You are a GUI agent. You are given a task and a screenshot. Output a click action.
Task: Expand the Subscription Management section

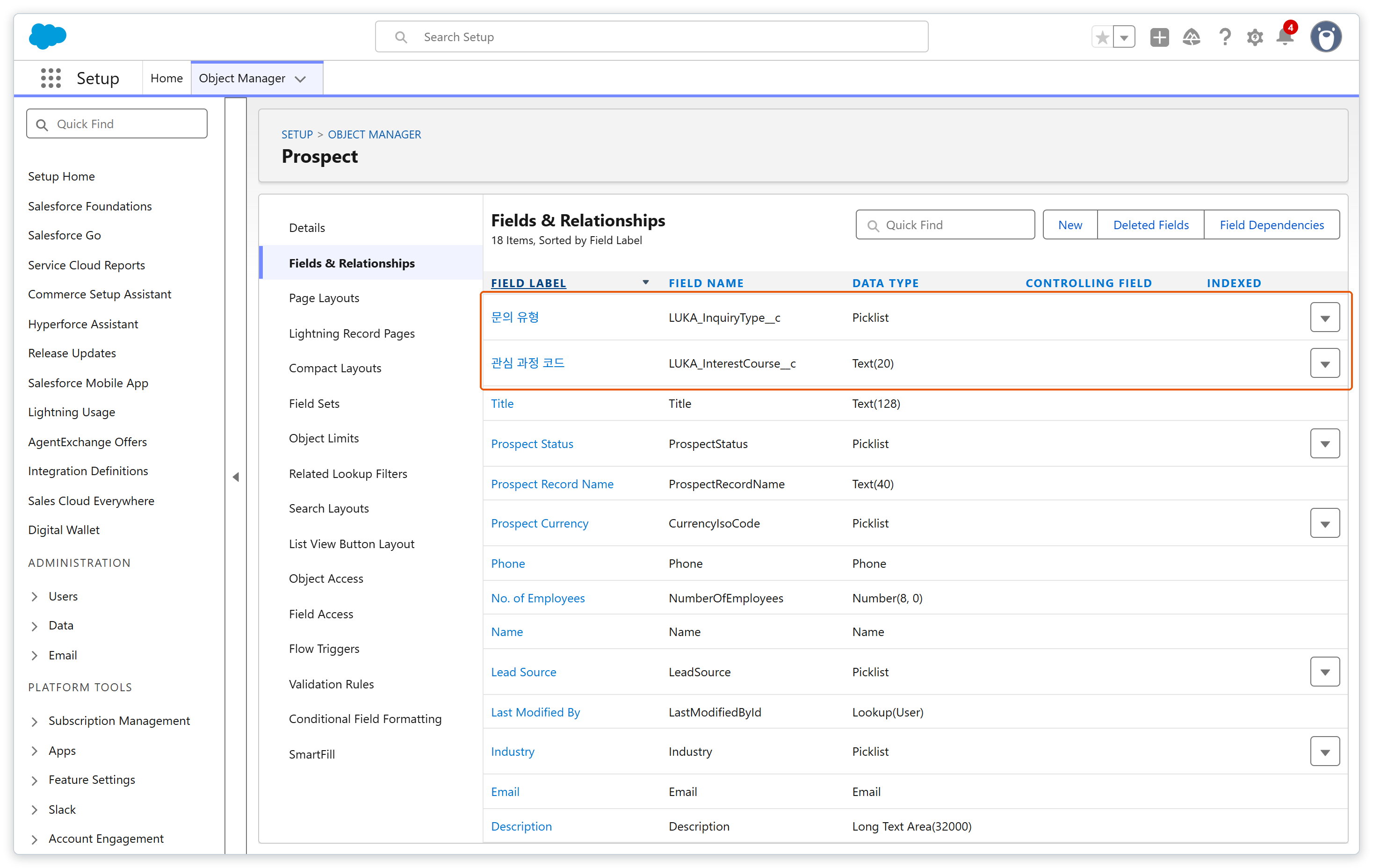pyautogui.click(x=35, y=722)
